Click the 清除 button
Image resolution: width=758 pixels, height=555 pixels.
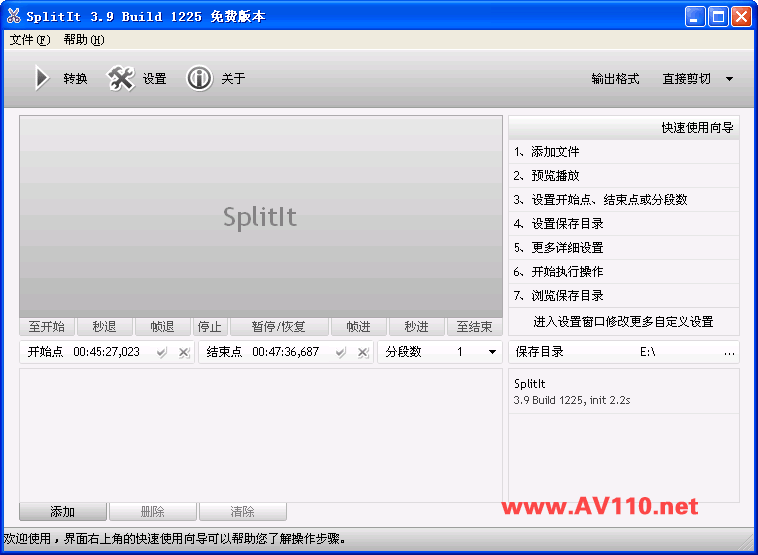(243, 511)
